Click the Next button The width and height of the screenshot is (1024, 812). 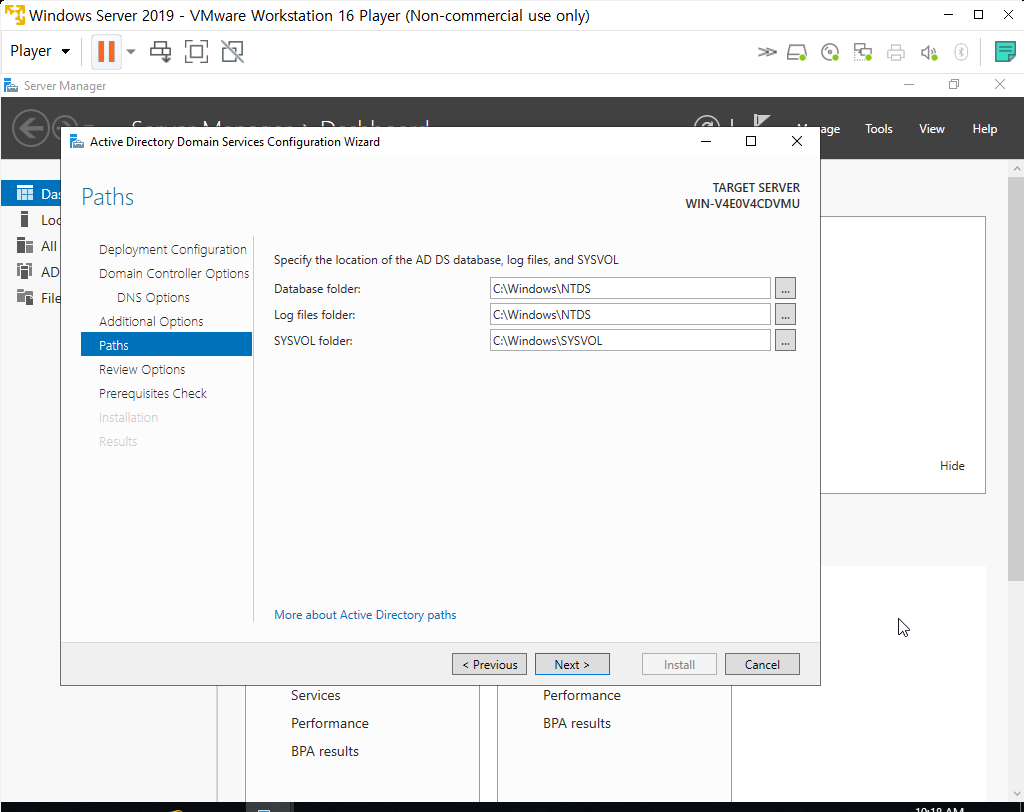[x=572, y=664]
